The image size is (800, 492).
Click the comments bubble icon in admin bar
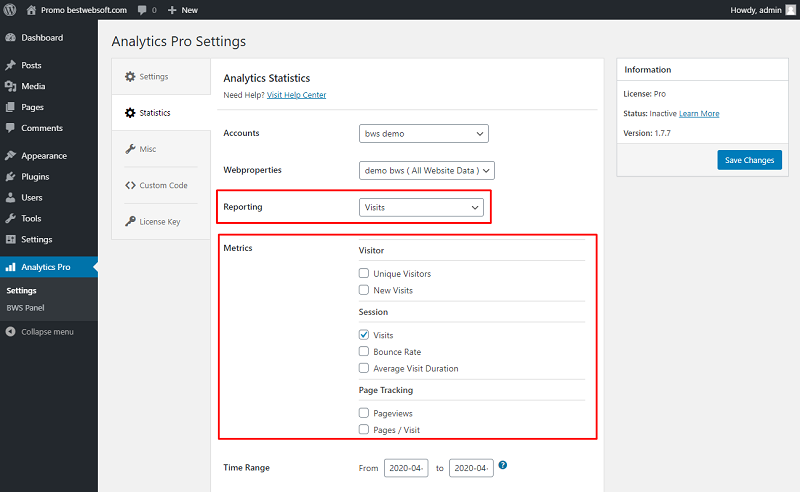point(142,10)
